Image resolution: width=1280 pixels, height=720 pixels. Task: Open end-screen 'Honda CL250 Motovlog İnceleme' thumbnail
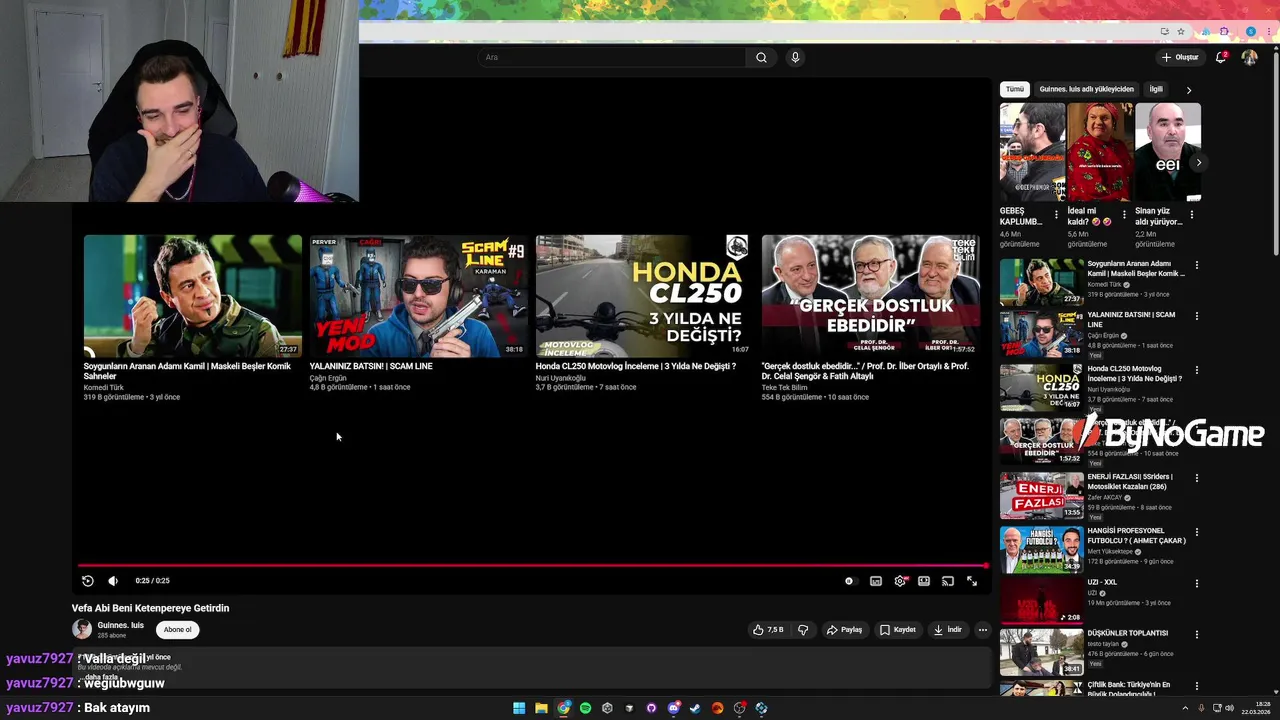645,296
